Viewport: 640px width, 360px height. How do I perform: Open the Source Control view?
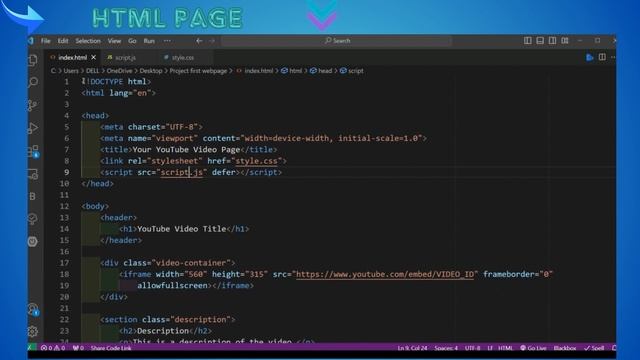coord(33,105)
